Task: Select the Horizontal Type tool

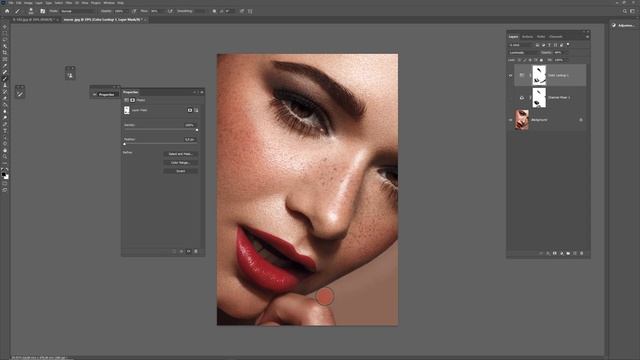Action: [5, 130]
